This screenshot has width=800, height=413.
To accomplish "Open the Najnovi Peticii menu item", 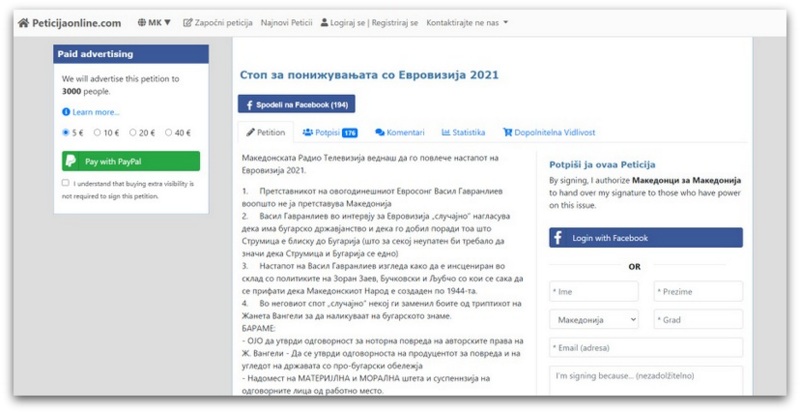I will 286,22.
